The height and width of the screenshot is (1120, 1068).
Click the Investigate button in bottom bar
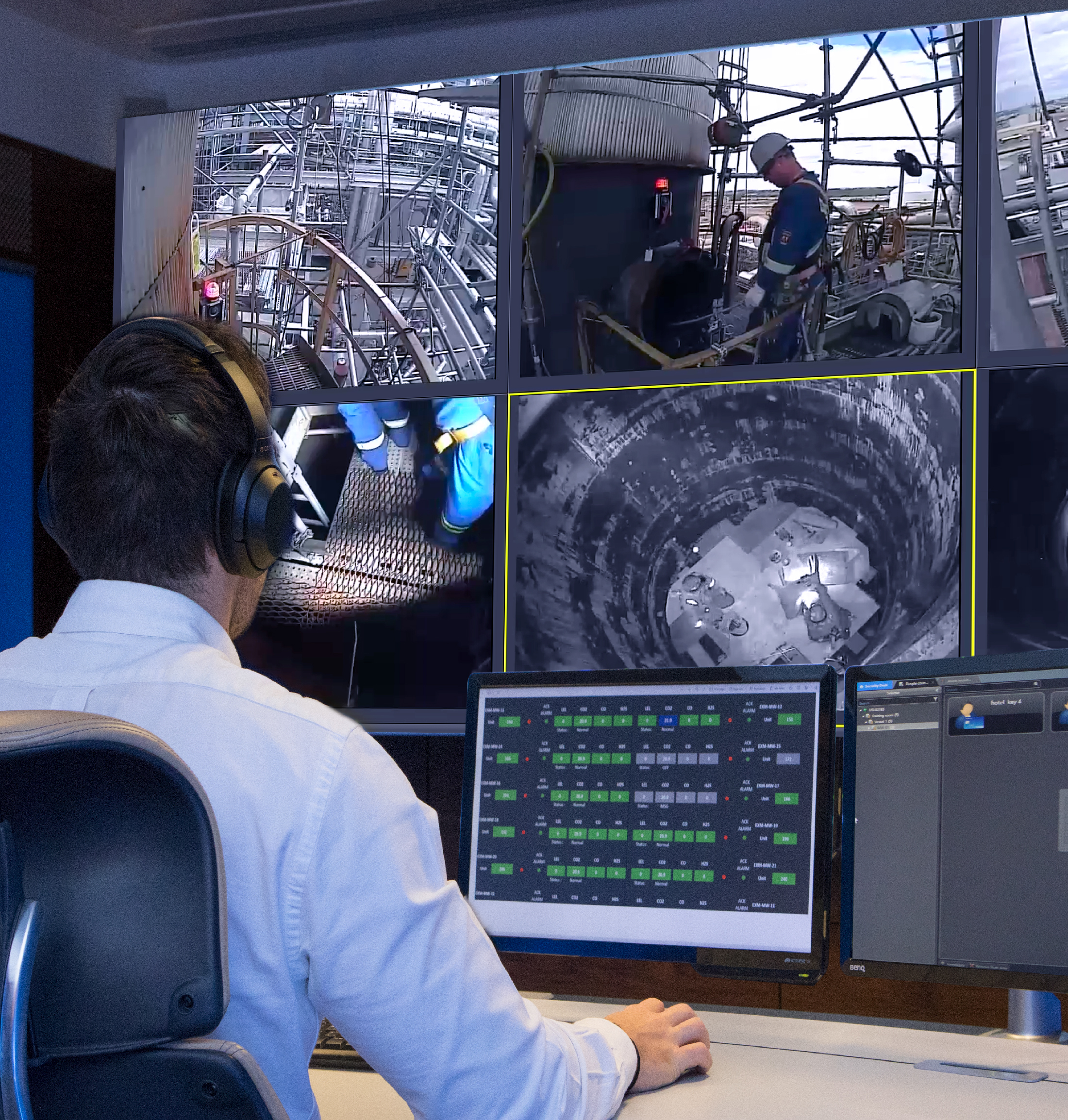point(953,965)
